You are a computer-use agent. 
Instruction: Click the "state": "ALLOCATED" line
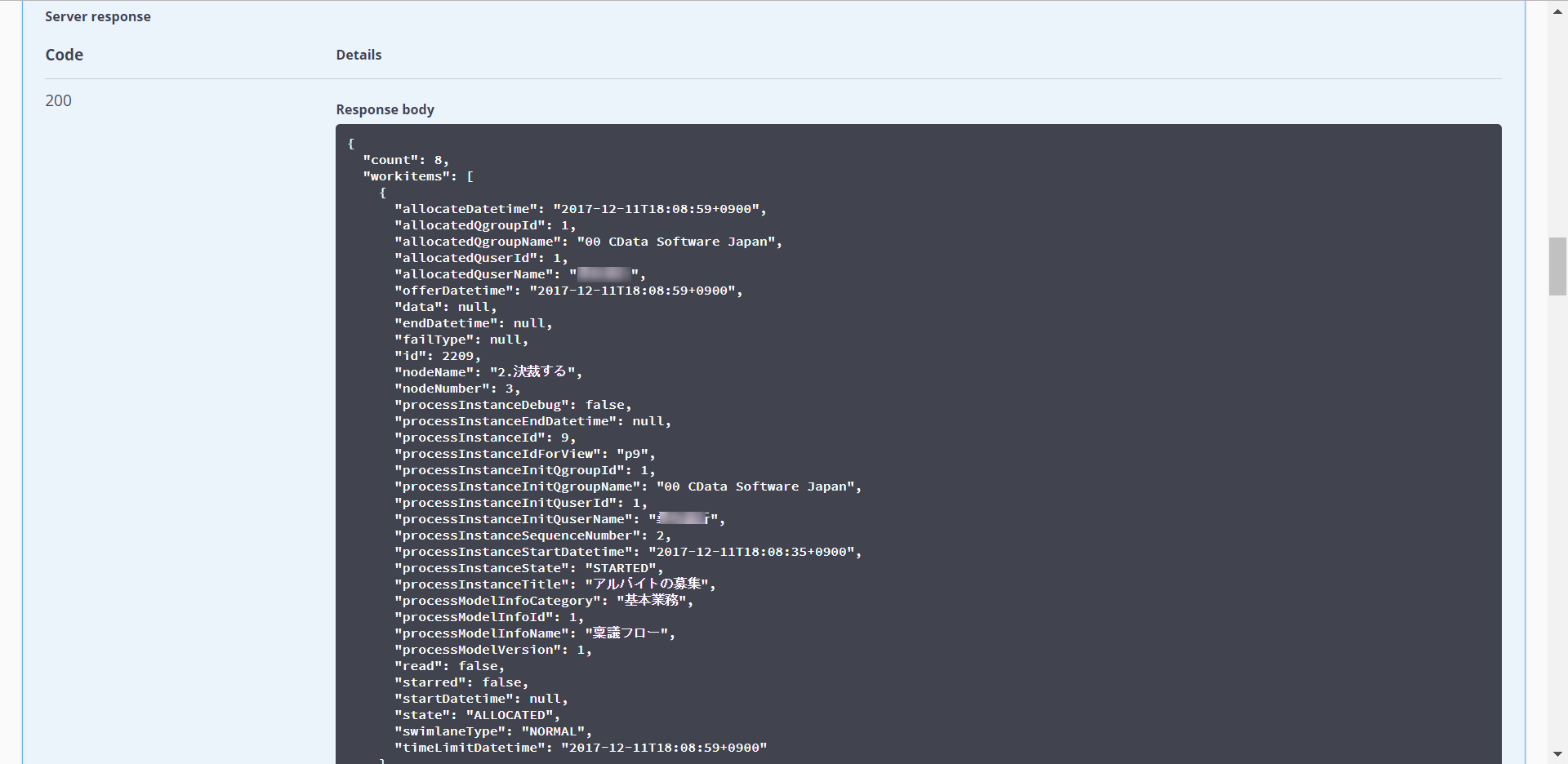478,715
